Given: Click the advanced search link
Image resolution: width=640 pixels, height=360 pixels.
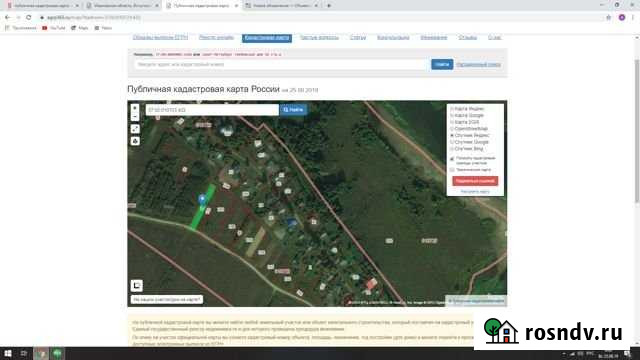Looking at the screenshot, I should [x=478, y=64].
